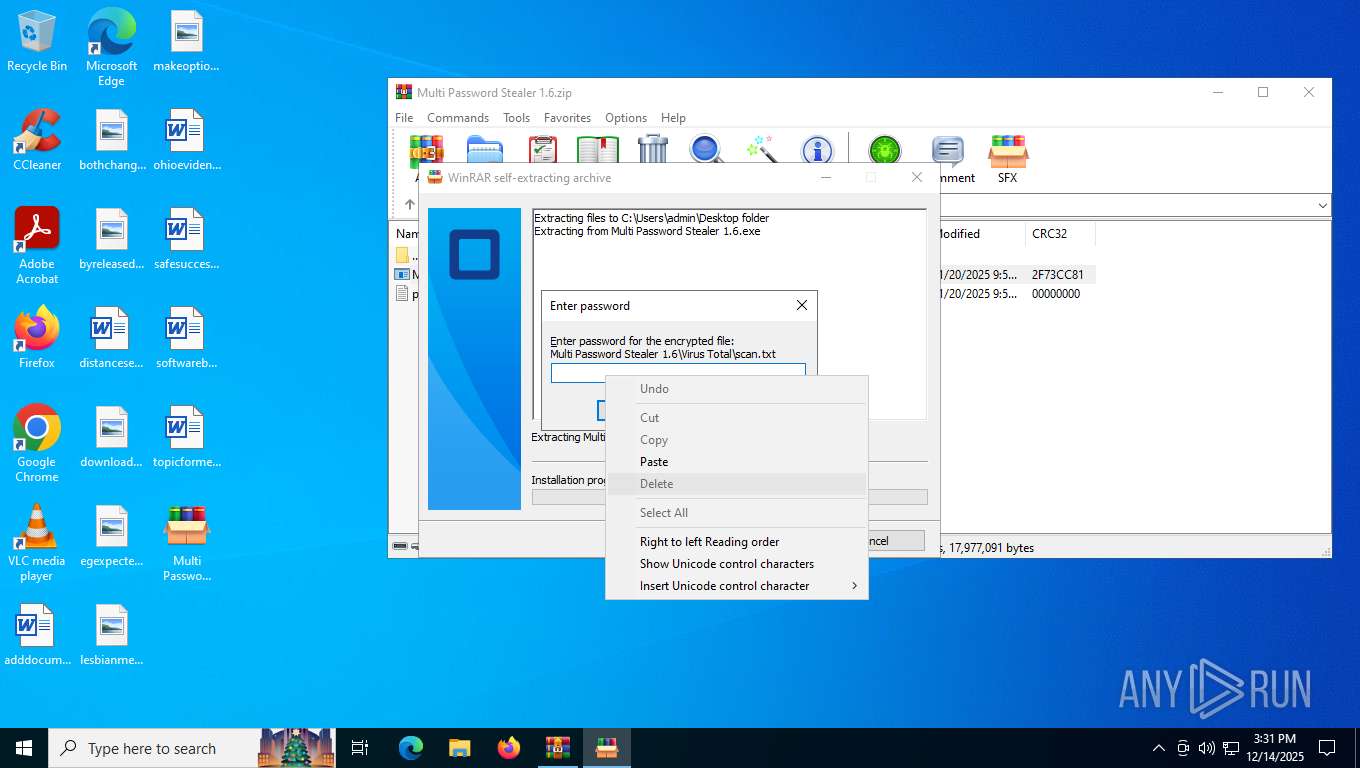
Task: Select the VLC media player desktop shortcut
Action: click(x=37, y=543)
